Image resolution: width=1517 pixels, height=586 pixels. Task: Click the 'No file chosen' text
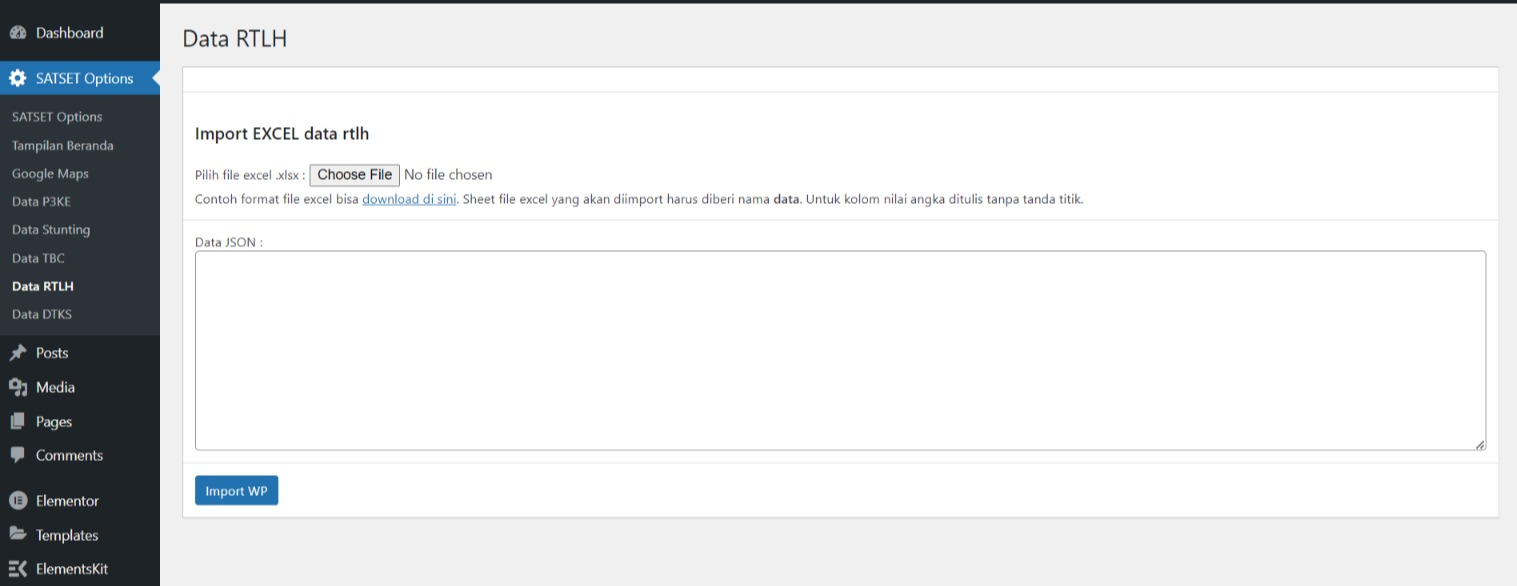448,175
